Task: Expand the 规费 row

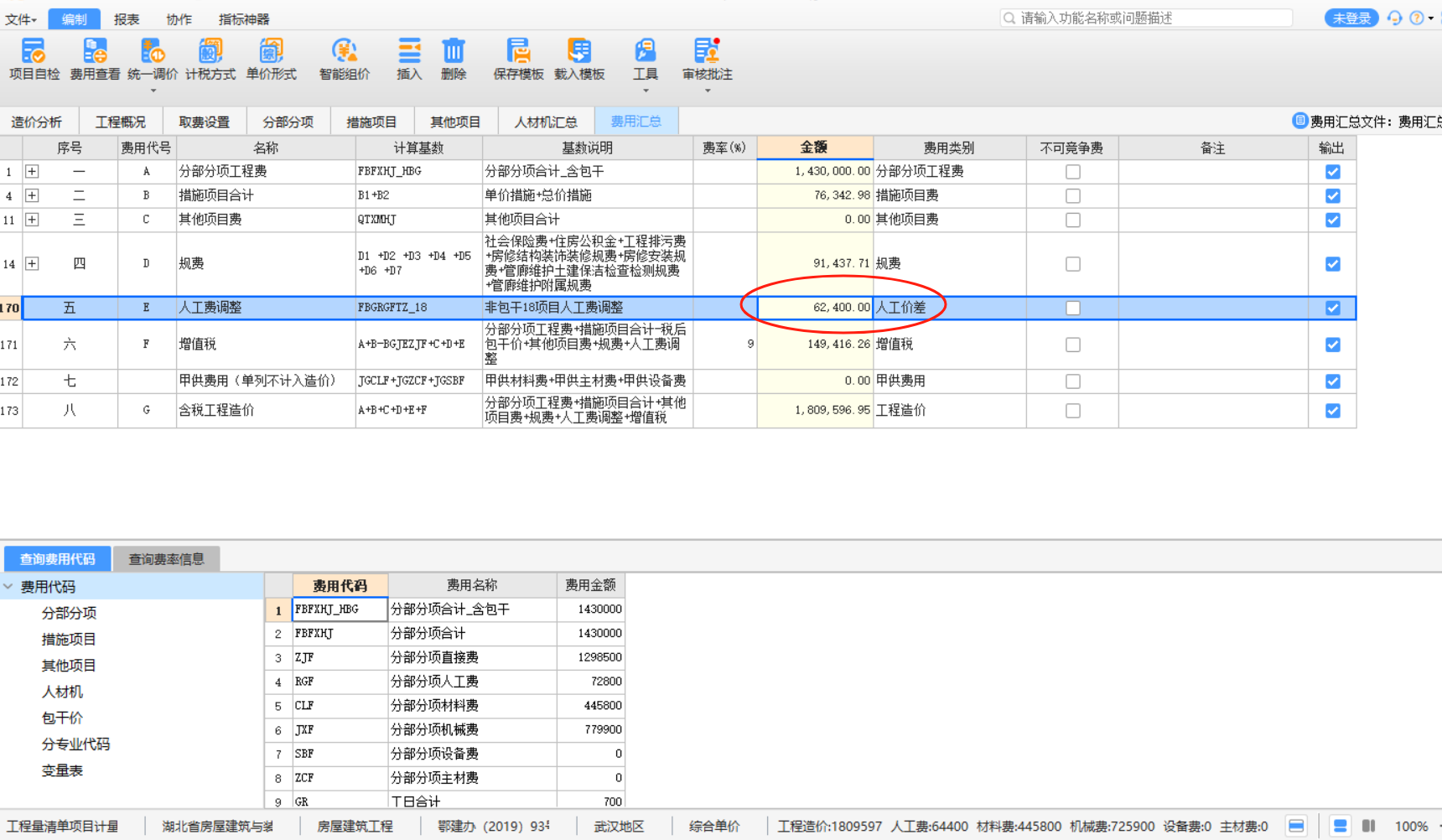Action: coord(32,264)
